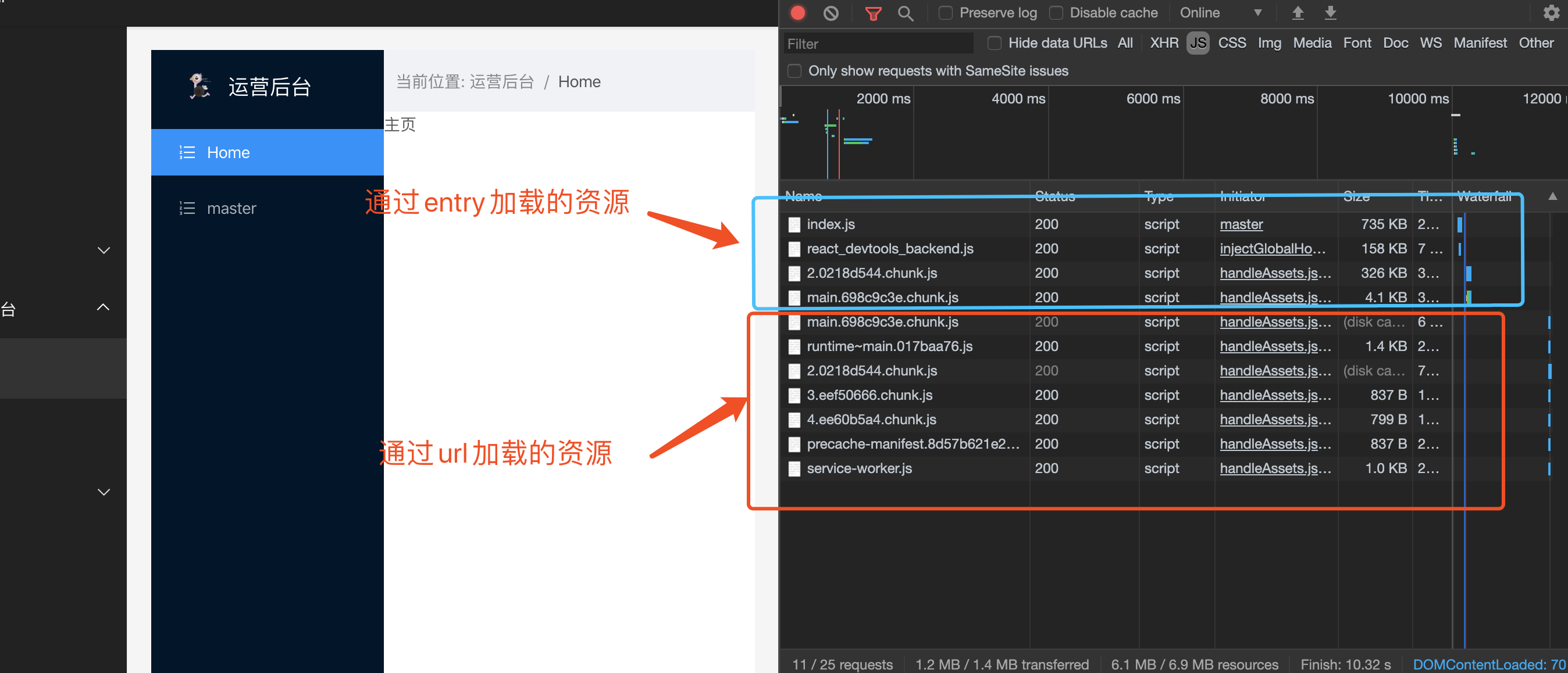Open the master initiator link
1568x673 pixels.
tap(1241, 224)
